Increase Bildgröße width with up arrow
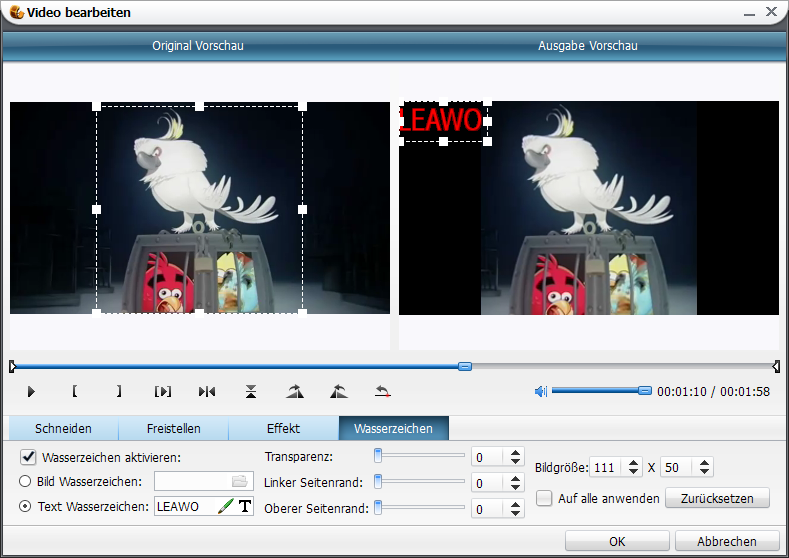This screenshot has width=789, height=558. point(633,463)
